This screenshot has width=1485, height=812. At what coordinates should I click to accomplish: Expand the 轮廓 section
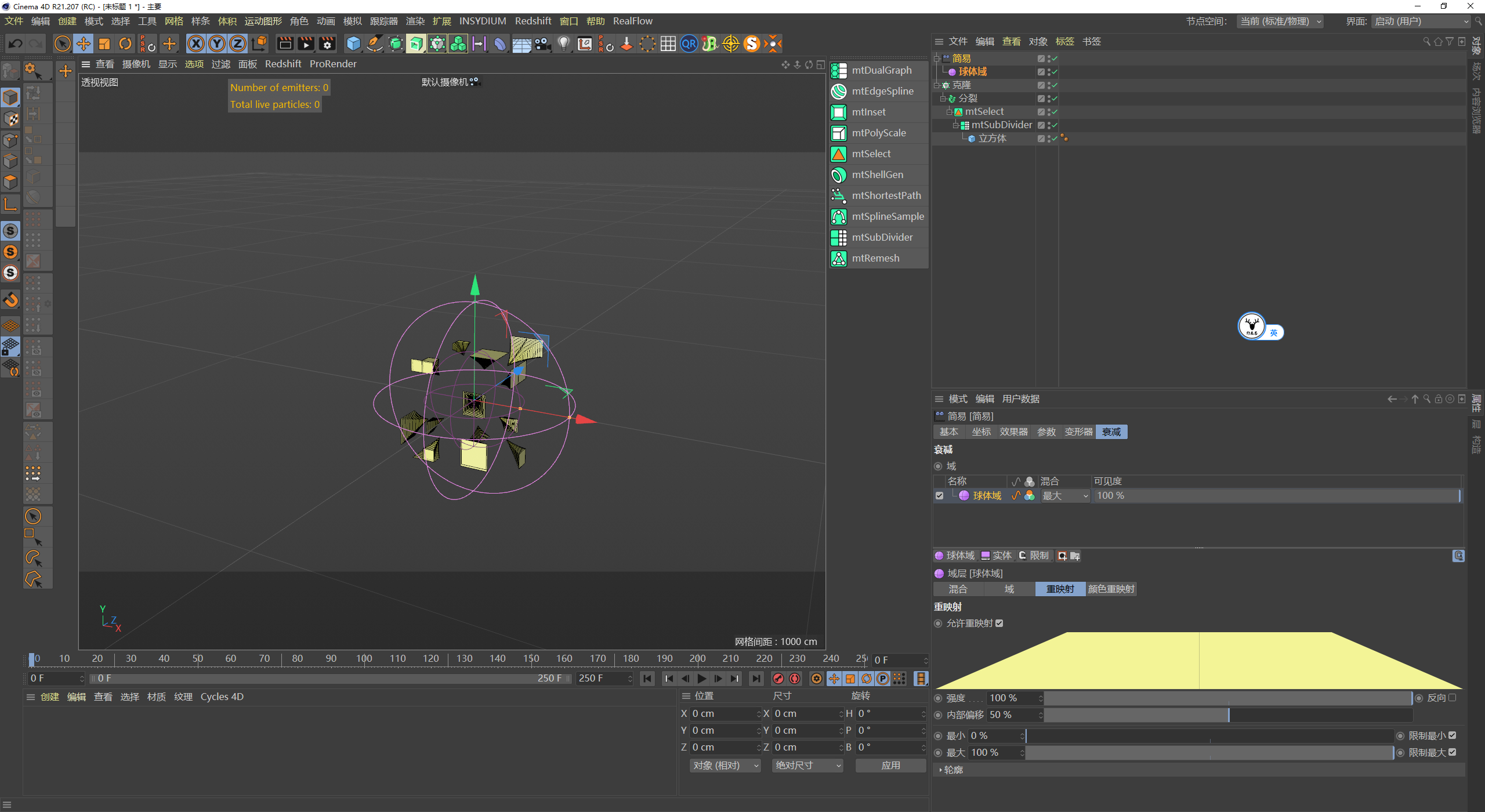pyautogui.click(x=952, y=770)
